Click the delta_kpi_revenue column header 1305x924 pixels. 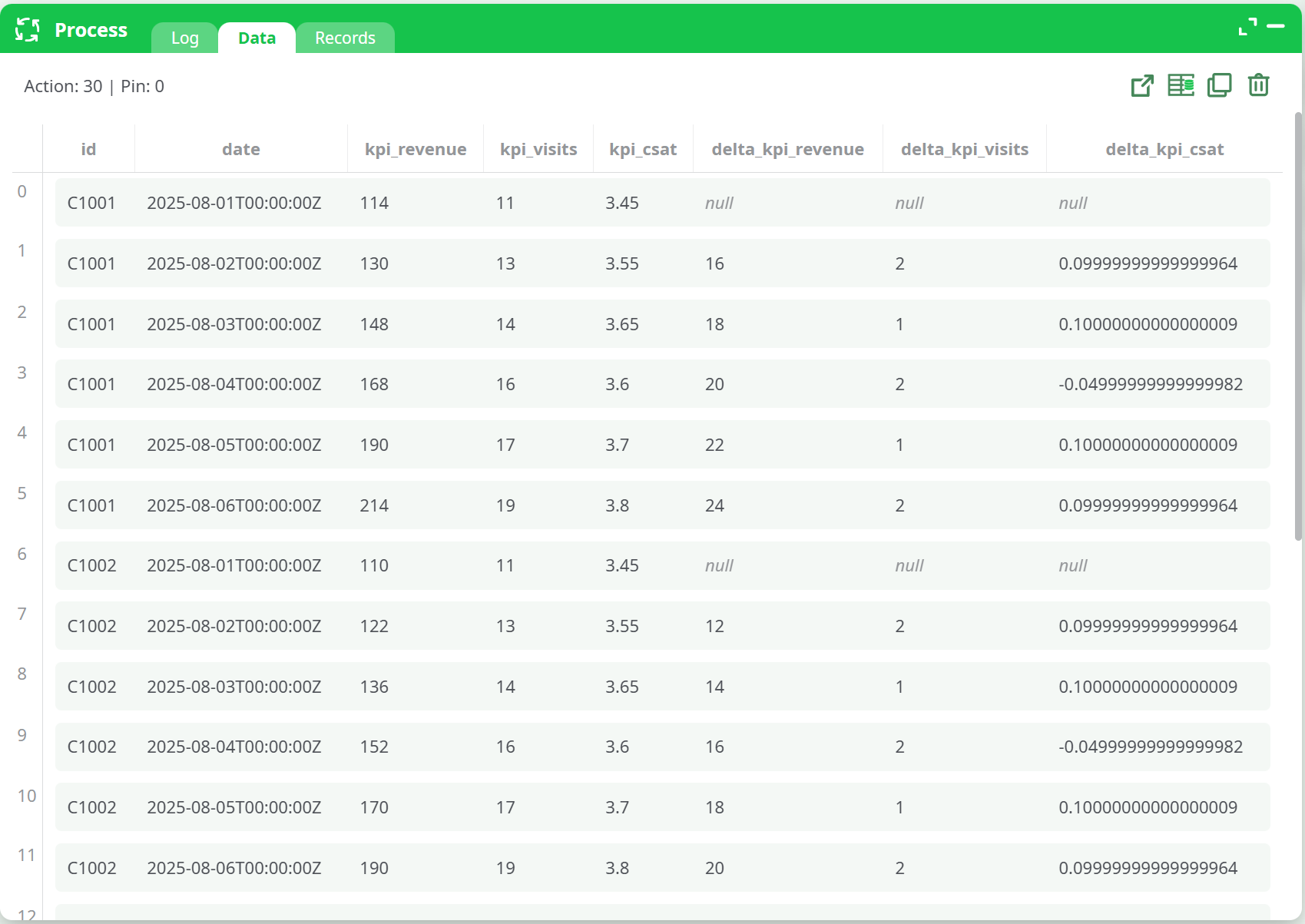787,149
